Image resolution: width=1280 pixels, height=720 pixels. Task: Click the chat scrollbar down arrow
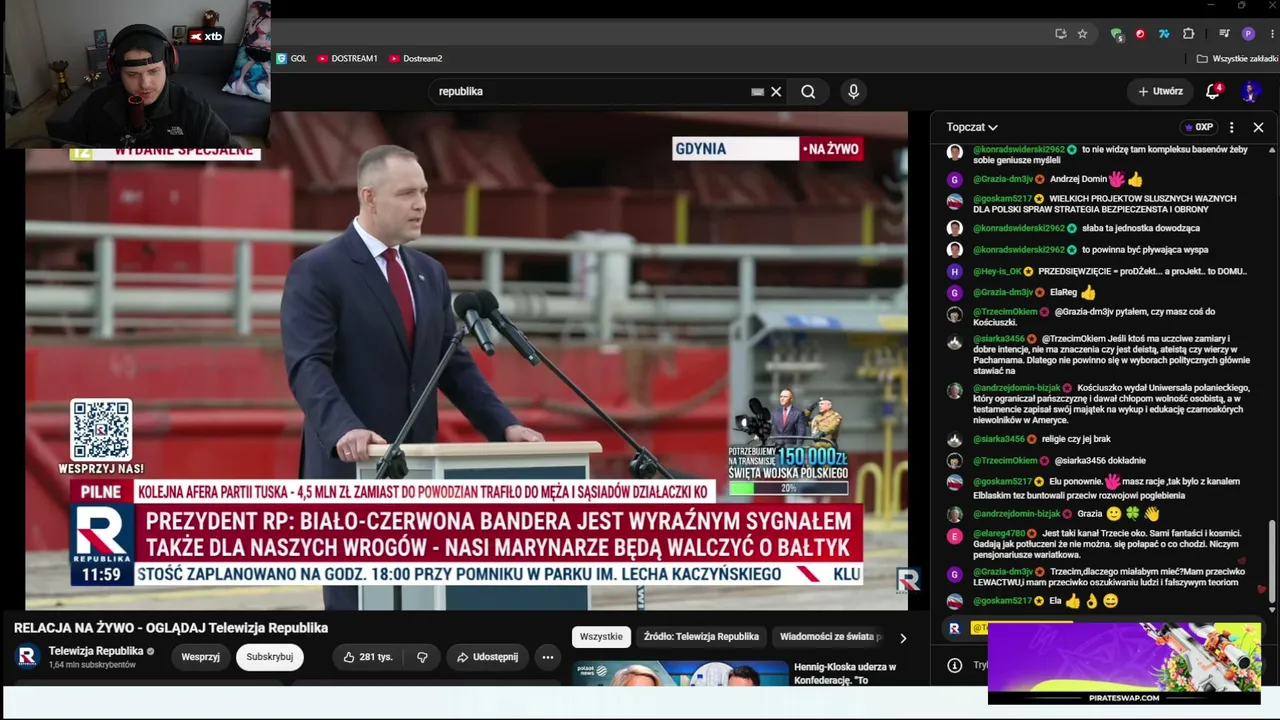click(x=1272, y=609)
